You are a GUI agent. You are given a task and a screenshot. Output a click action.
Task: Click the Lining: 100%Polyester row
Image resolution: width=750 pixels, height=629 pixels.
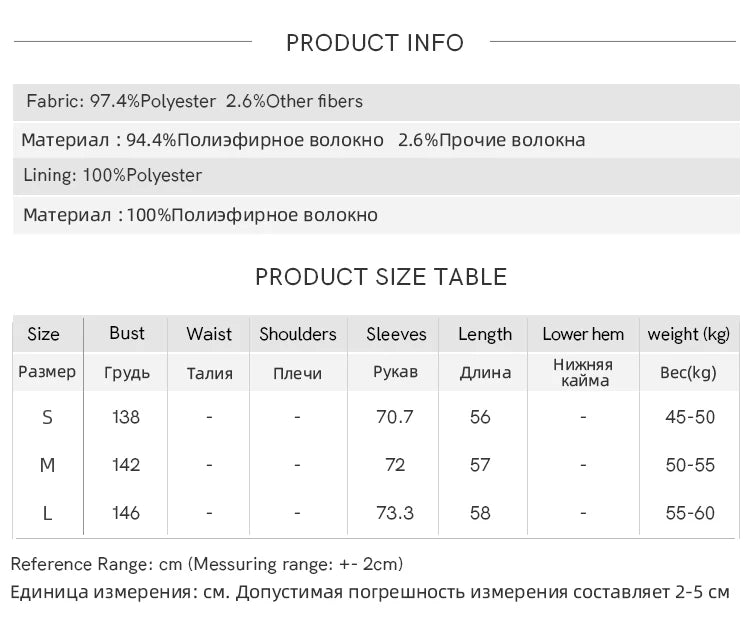pos(113,175)
